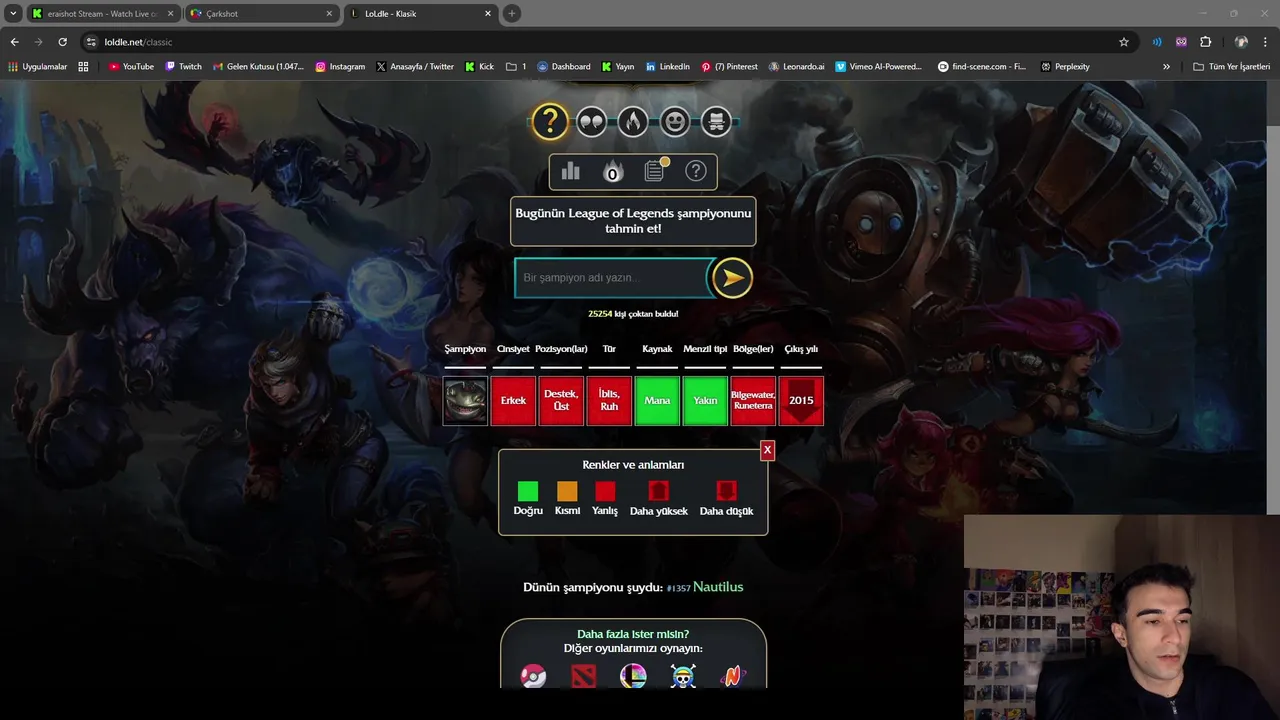Open the Anasayfa / Twitter bookmark
The image size is (1280, 720).
[415, 67]
